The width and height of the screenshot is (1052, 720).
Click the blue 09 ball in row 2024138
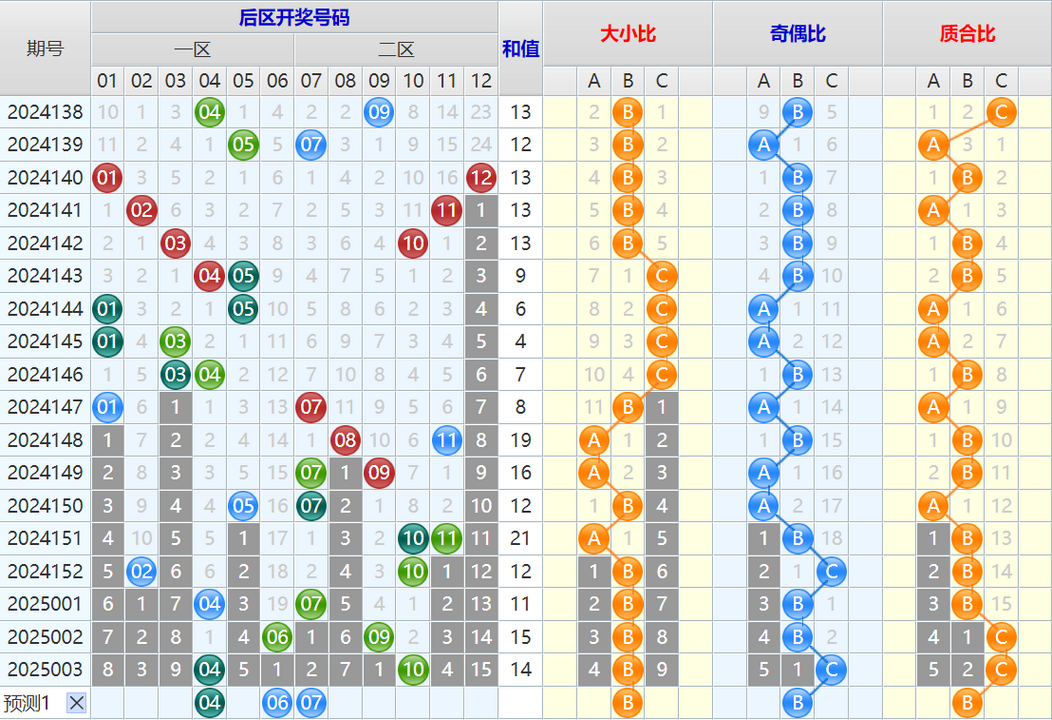point(379,112)
